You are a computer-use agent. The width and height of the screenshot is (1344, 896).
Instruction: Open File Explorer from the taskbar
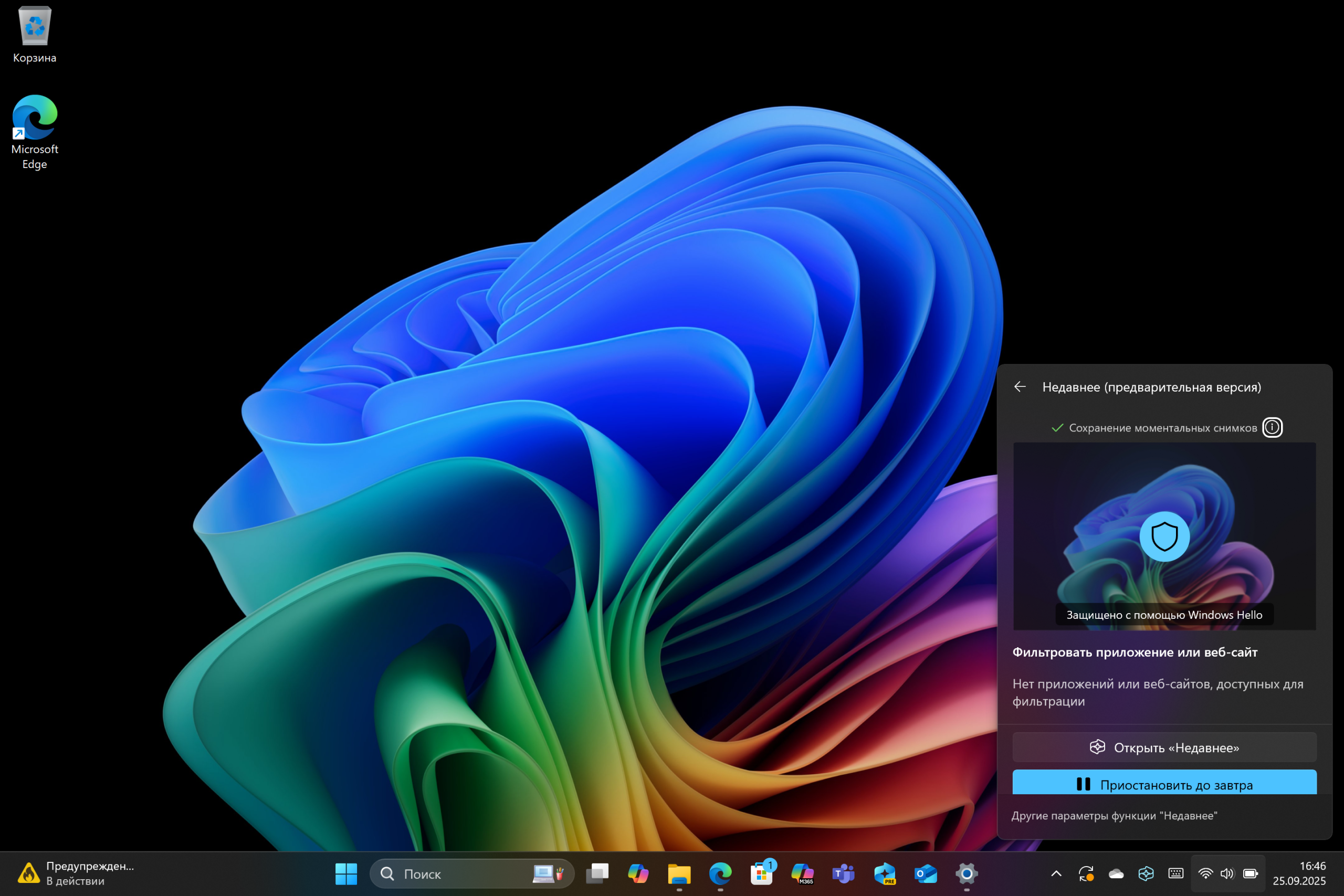tap(679, 873)
